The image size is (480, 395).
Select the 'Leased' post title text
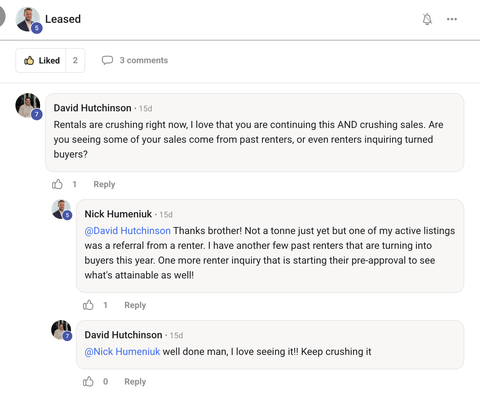pos(63,19)
